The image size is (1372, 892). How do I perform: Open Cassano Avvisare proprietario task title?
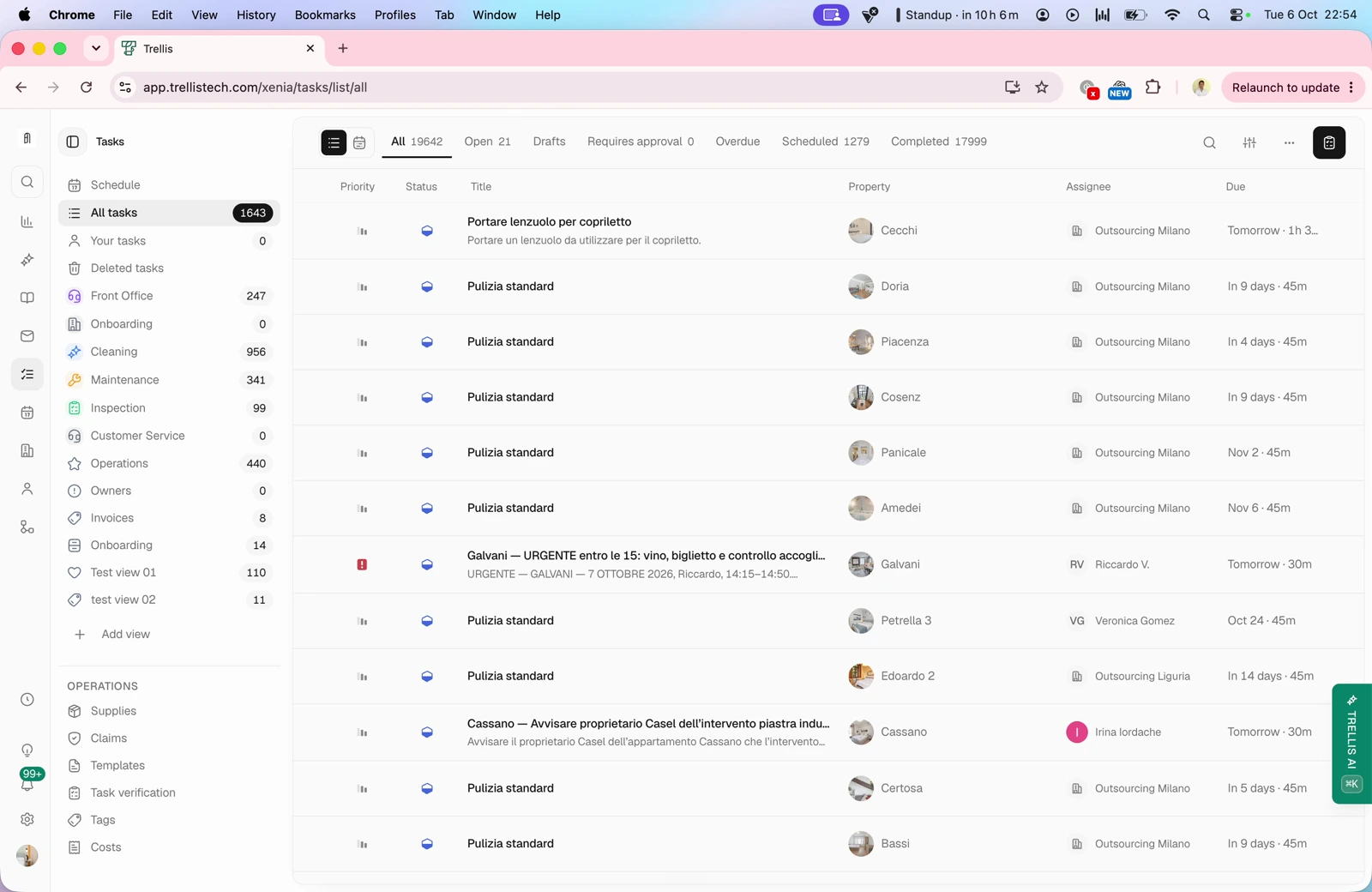[648, 724]
